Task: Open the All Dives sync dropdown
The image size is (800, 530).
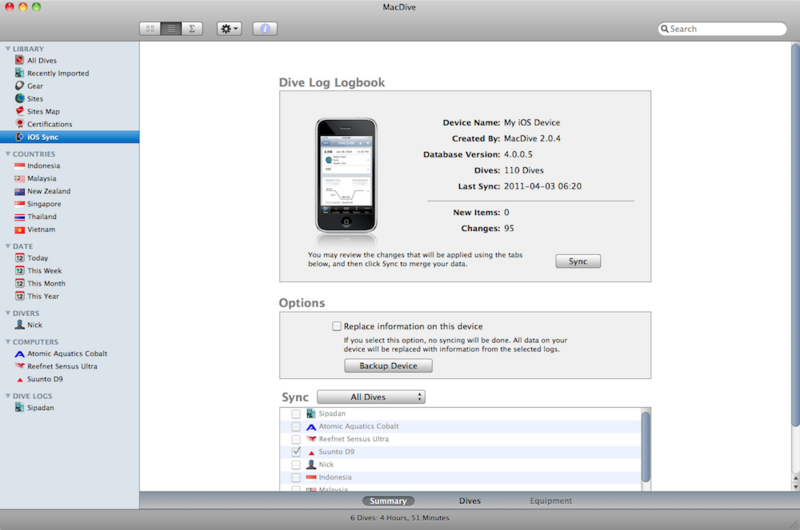Action: click(371, 397)
